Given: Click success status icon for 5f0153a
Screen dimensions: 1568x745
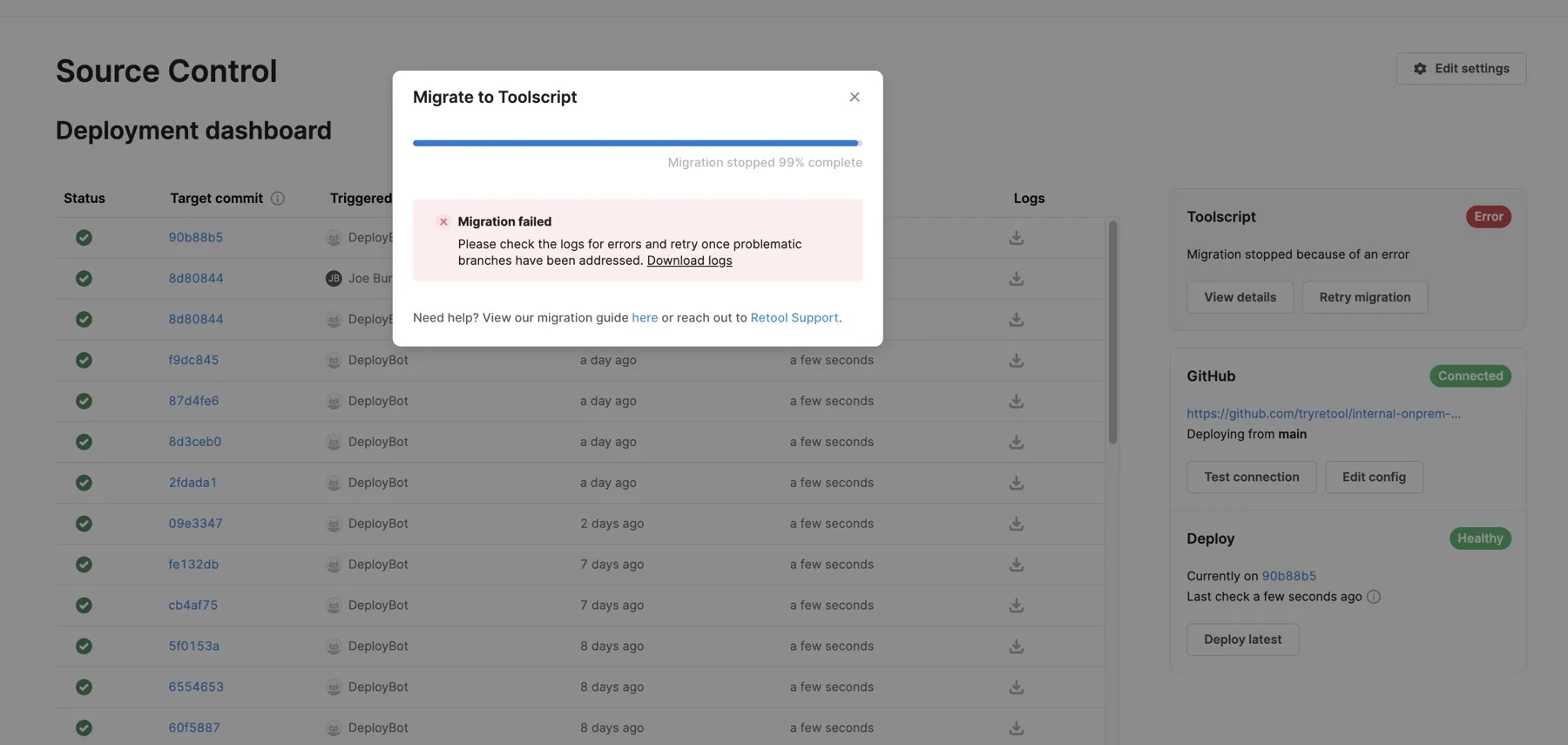Looking at the screenshot, I should click(x=84, y=646).
